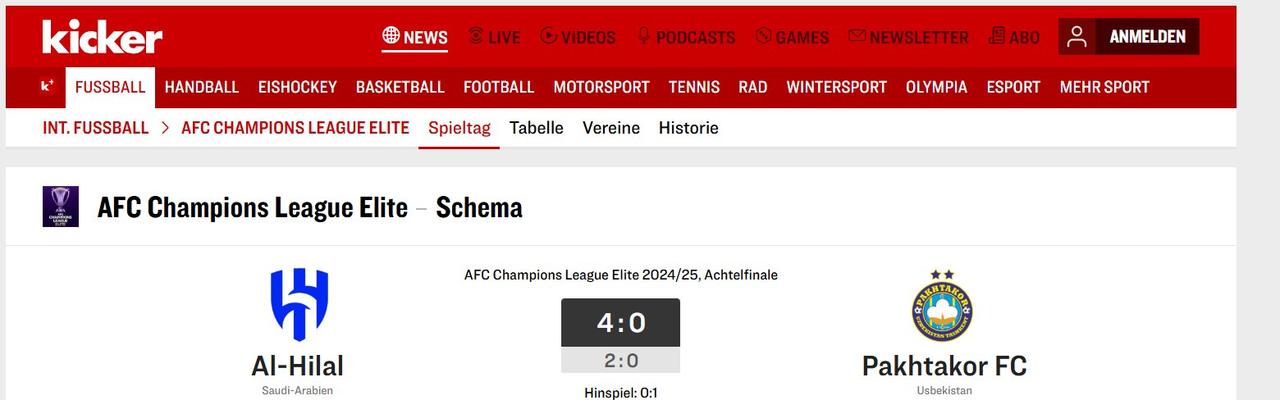The image size is (1280, 400).
Task: Click the kicker logo
Action: tap(102, 37)
